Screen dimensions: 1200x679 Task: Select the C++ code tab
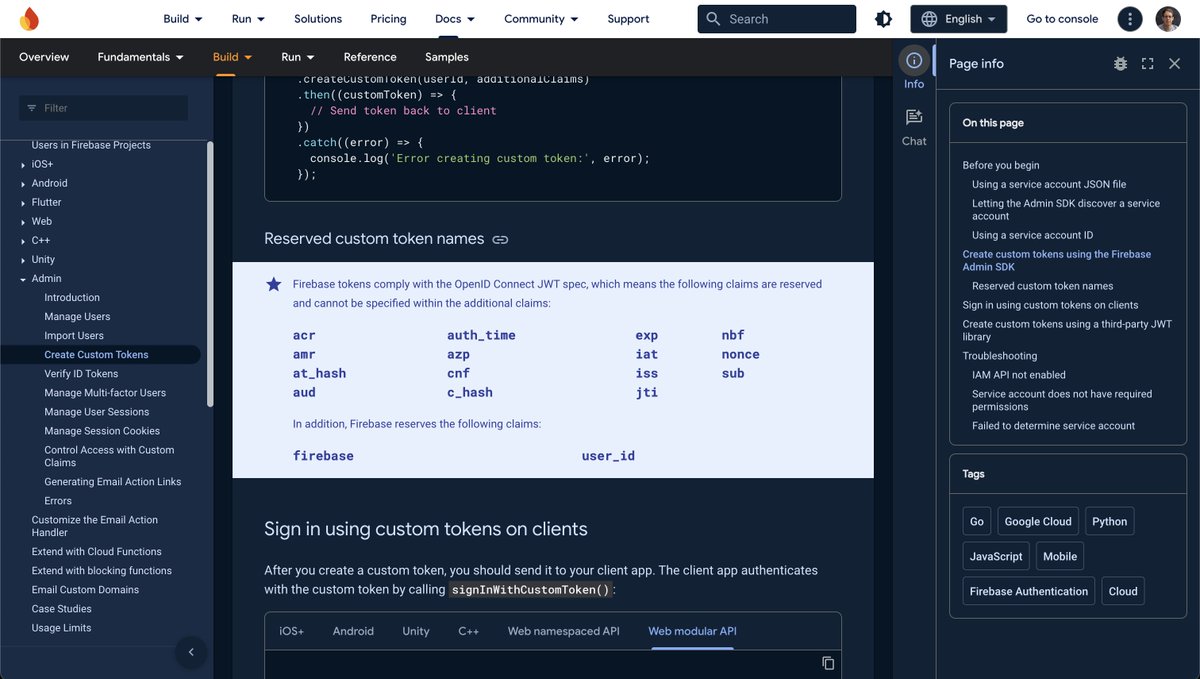point(469,631)
